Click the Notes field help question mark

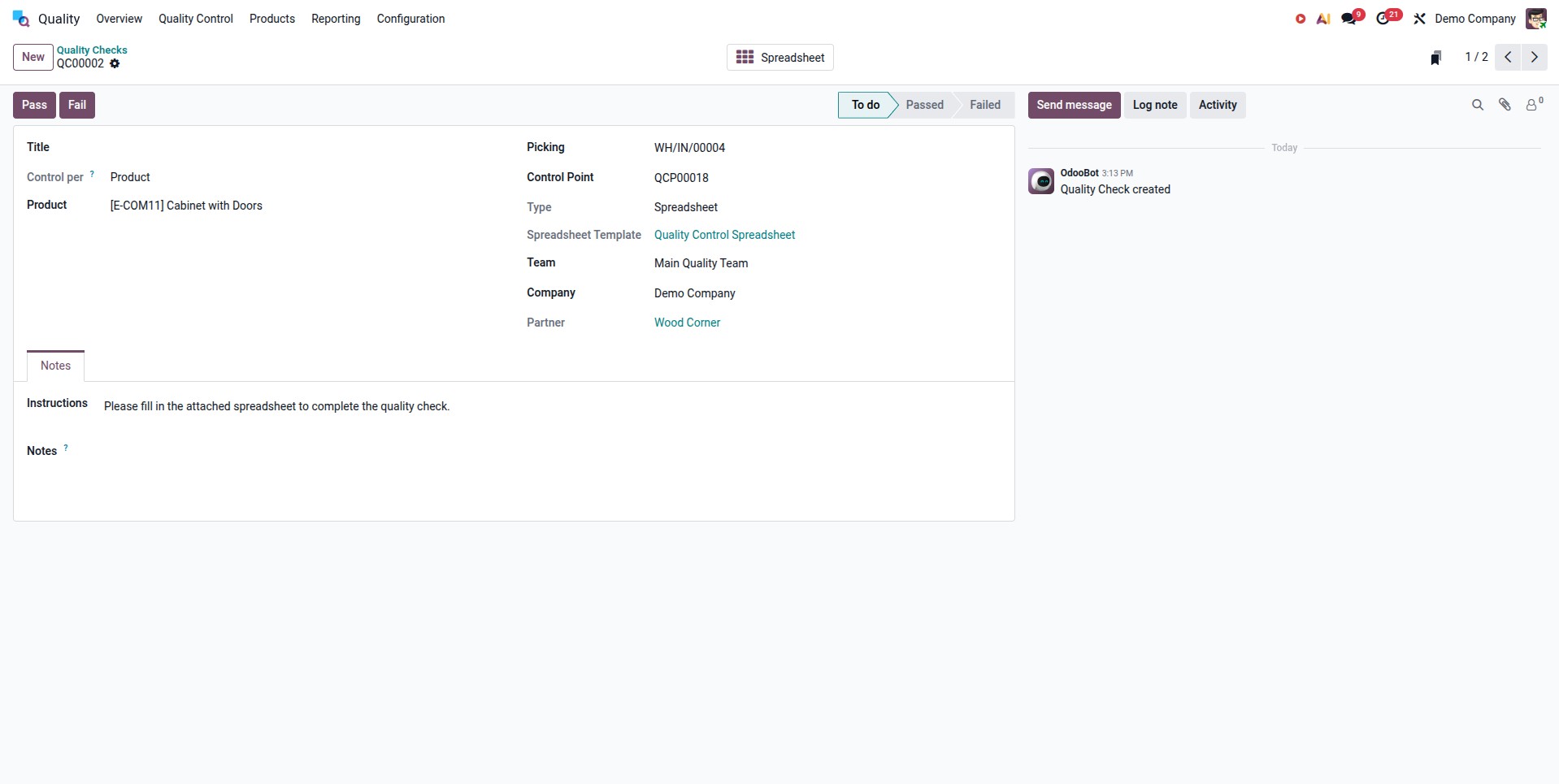tap(66, 448)
